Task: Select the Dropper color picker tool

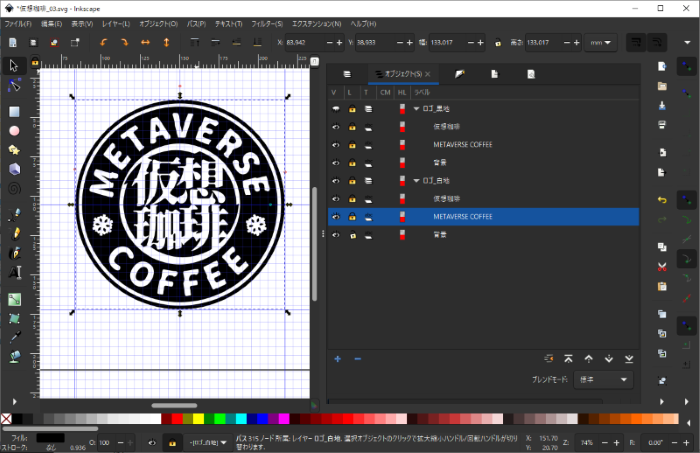Action: 14,337
